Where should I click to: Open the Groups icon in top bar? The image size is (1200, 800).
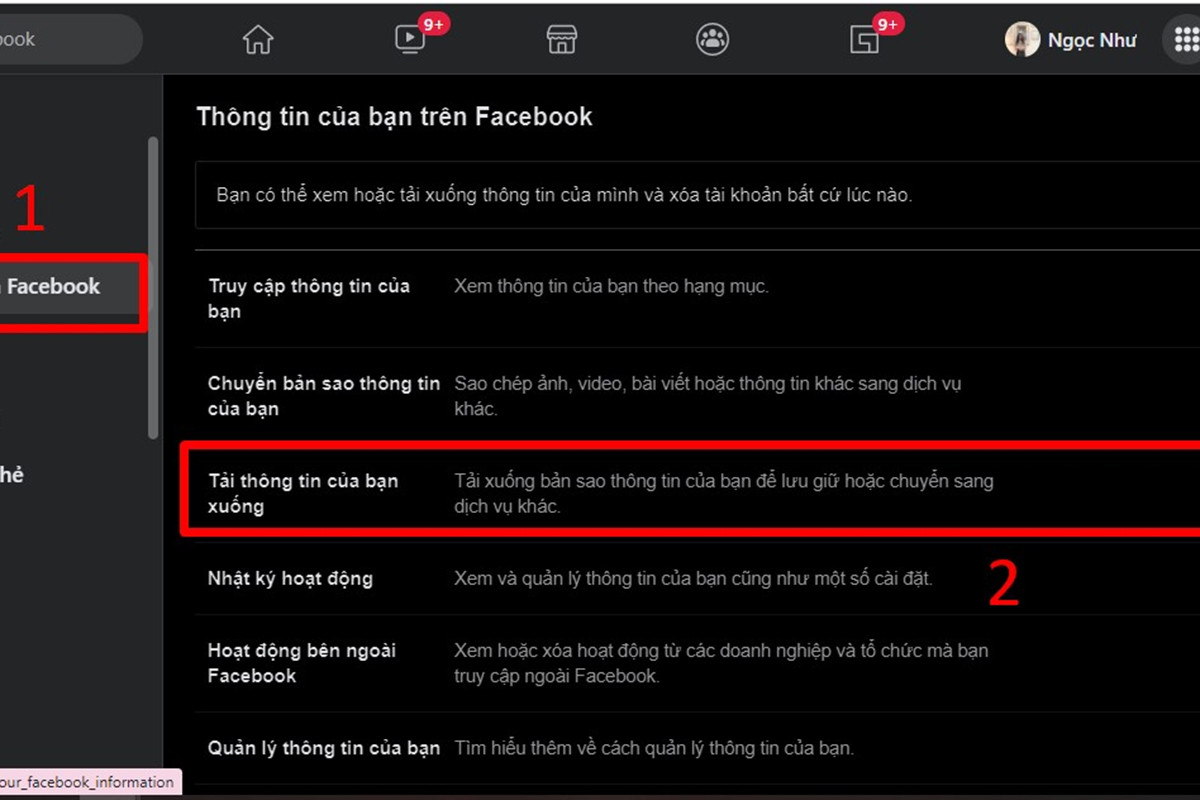712,39
